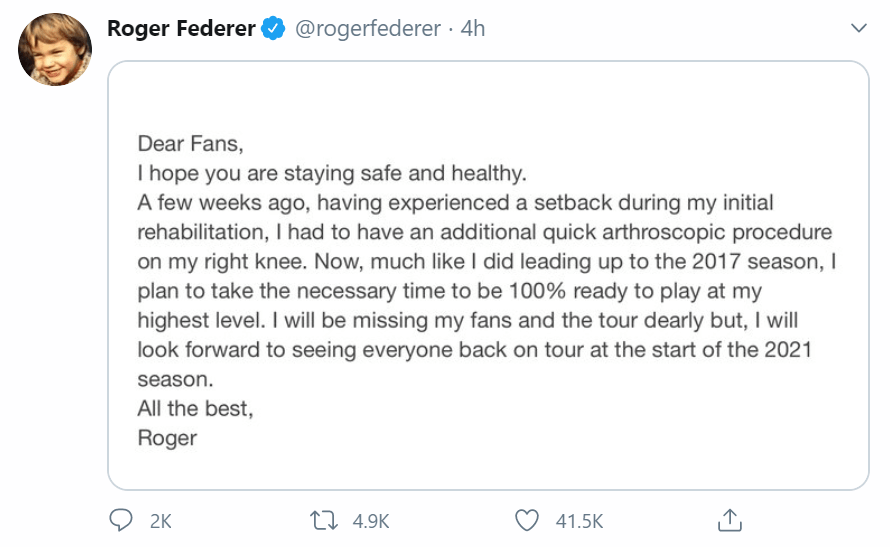890x547 pixels.
Task: Retweet this post using the arrows icon
Action: click(x=325, y=520)
